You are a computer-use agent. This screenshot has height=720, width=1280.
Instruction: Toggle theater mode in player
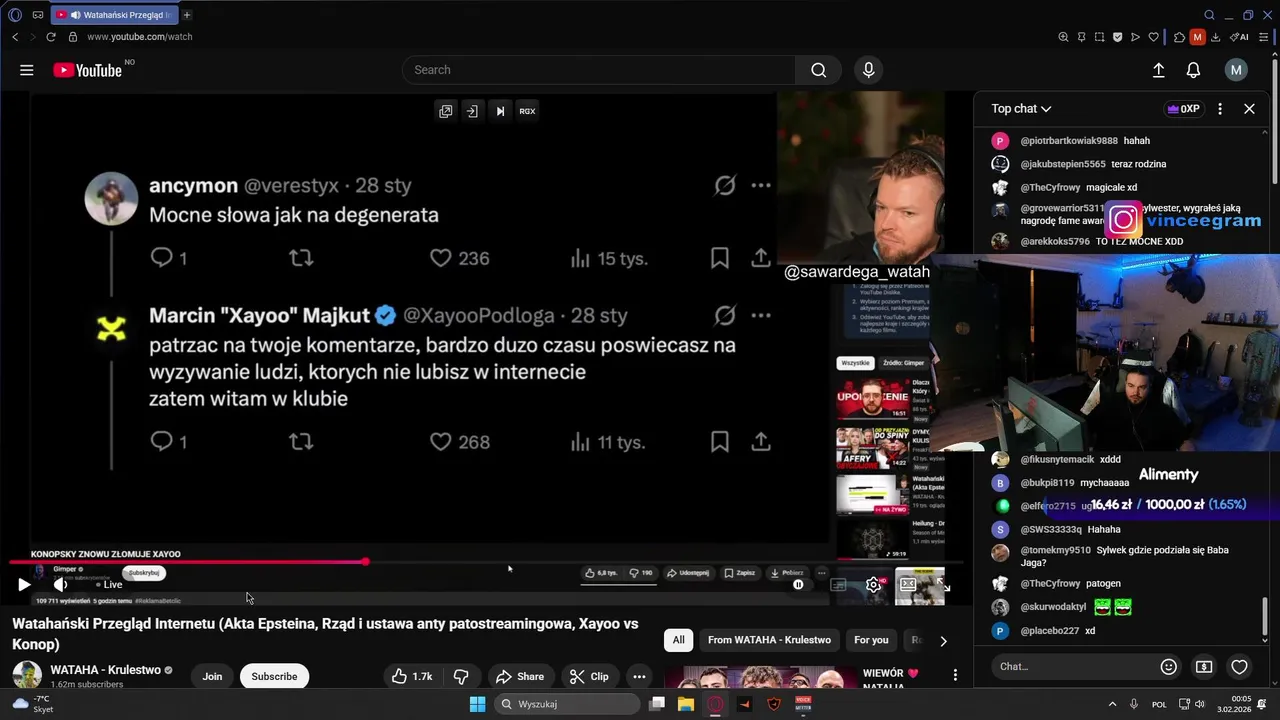tap(907, 584)
